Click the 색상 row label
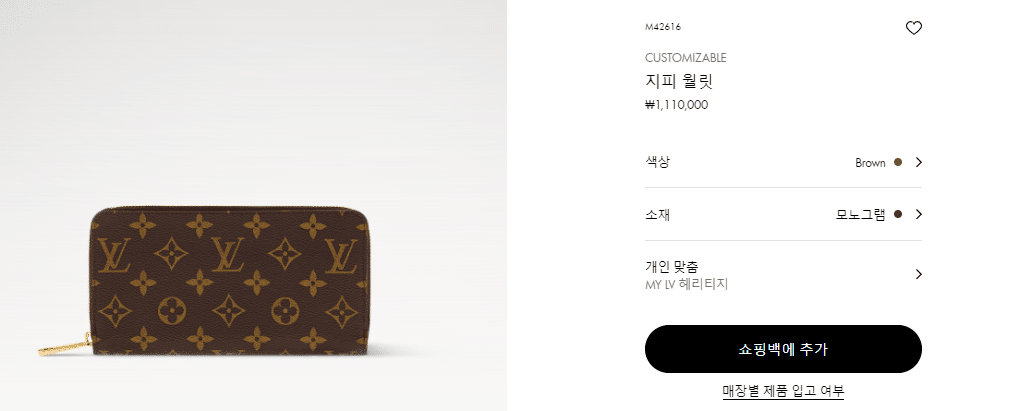 pyautogui.click(x=658, y=162)
